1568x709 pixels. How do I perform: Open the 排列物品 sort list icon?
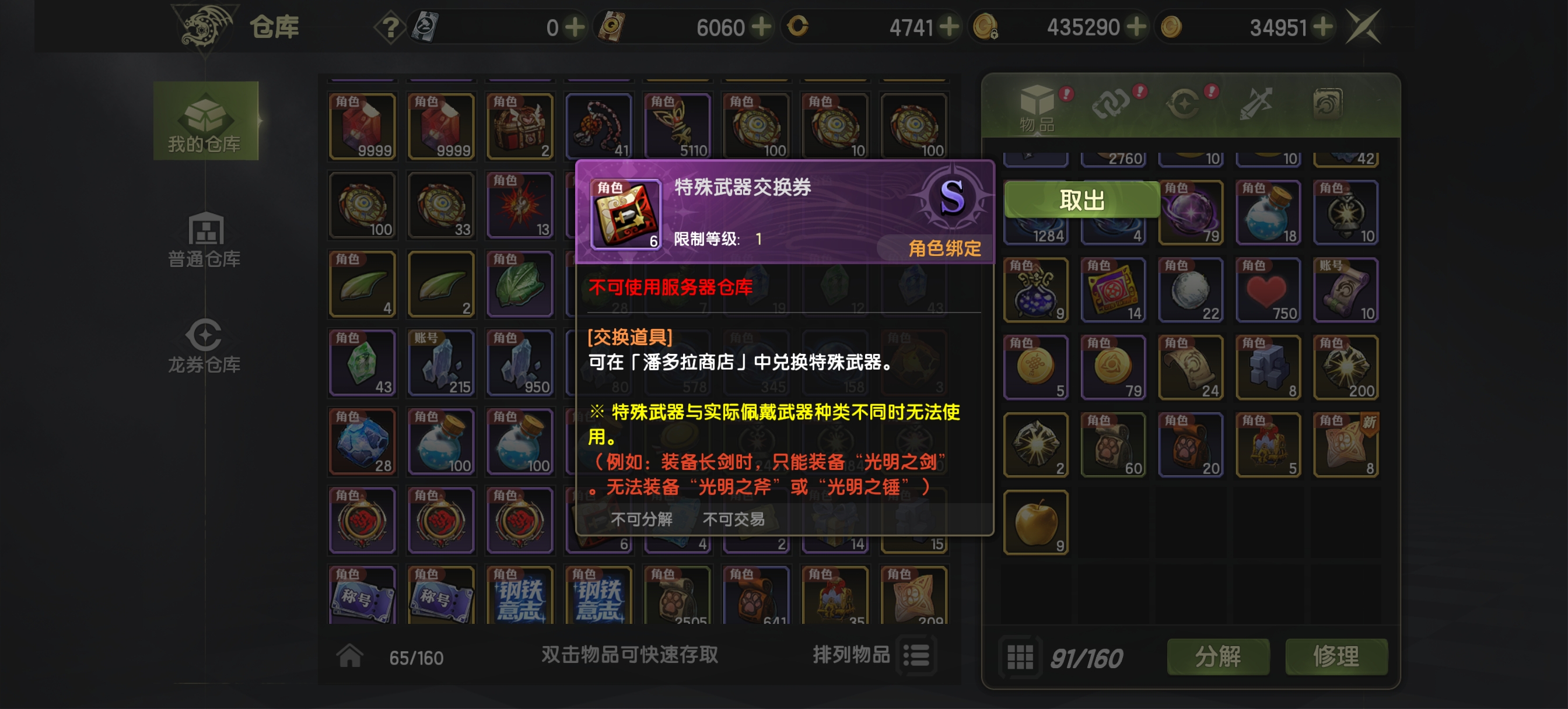916,655
